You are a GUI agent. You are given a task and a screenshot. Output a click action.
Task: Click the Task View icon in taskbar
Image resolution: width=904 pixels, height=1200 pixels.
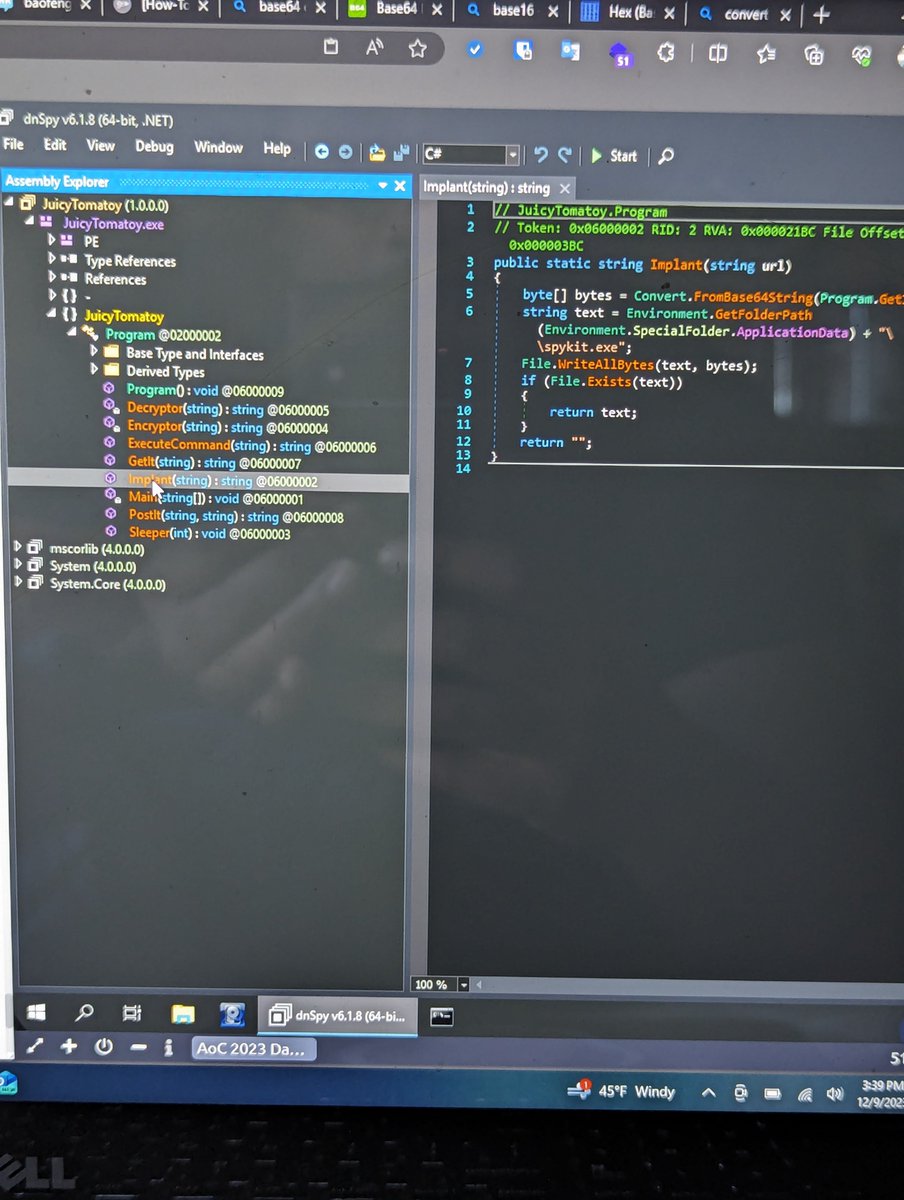131,1015
